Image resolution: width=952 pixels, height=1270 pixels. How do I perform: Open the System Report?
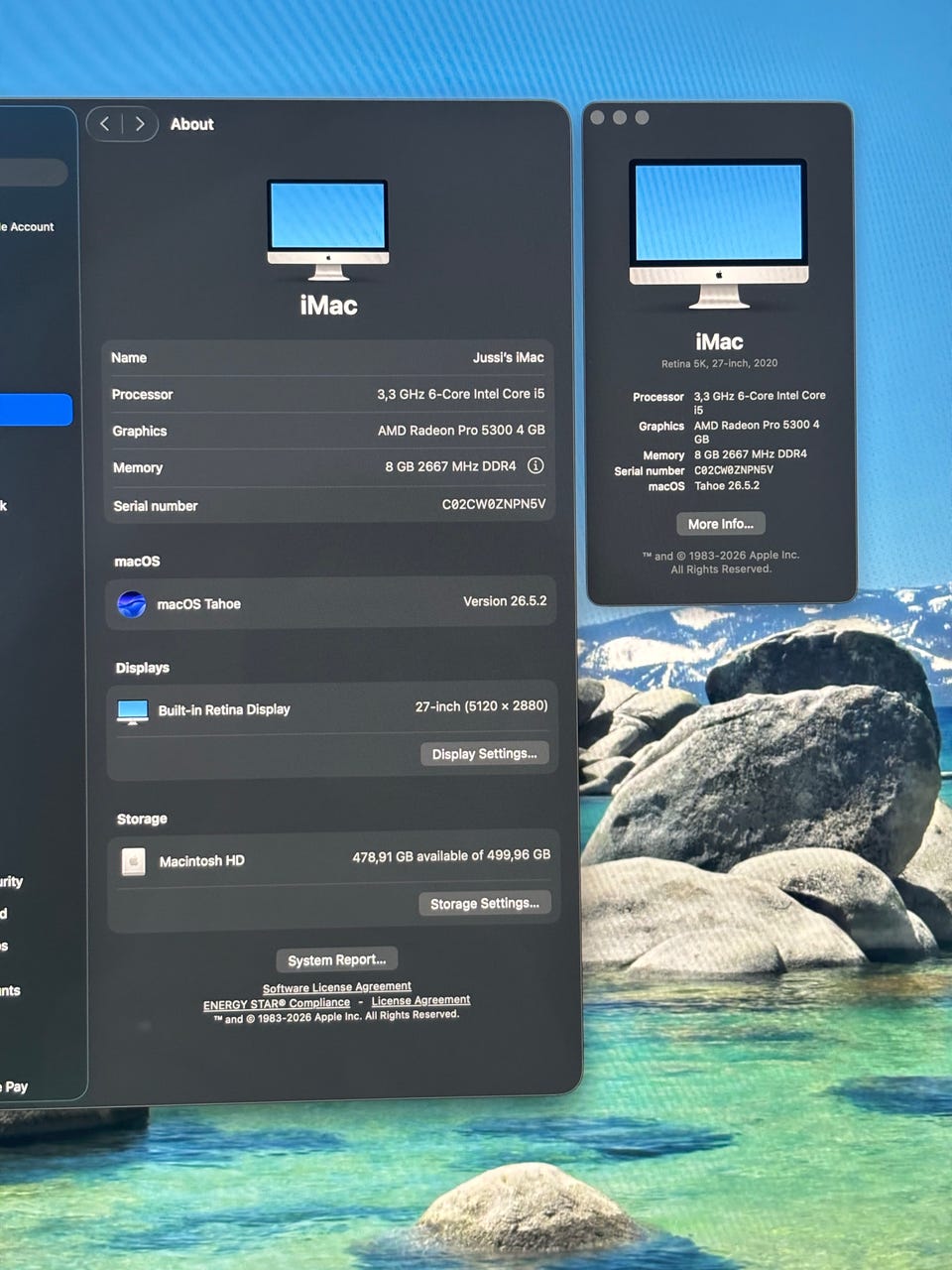336,959
